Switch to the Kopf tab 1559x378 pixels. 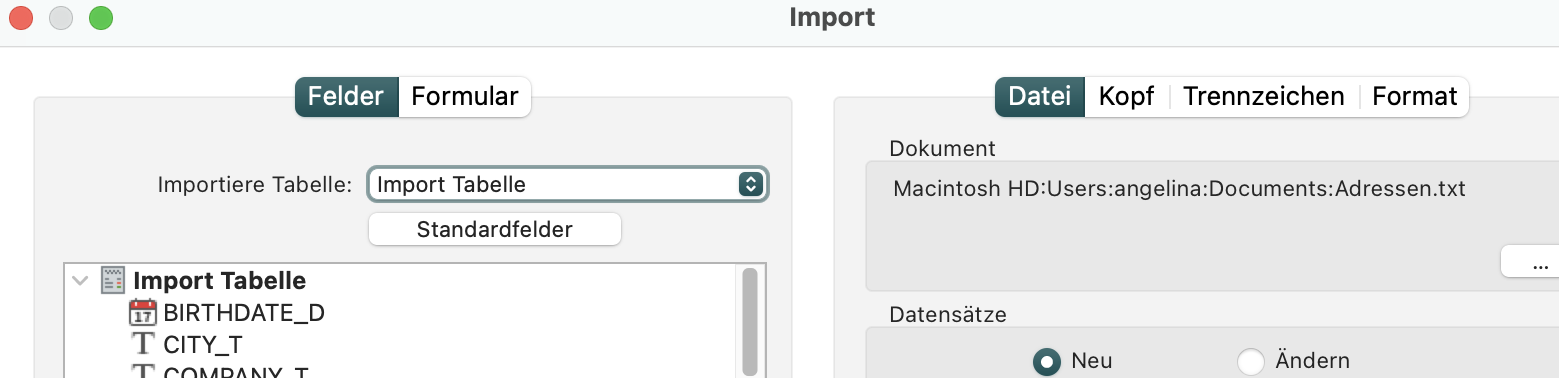tap(1126, 97)
